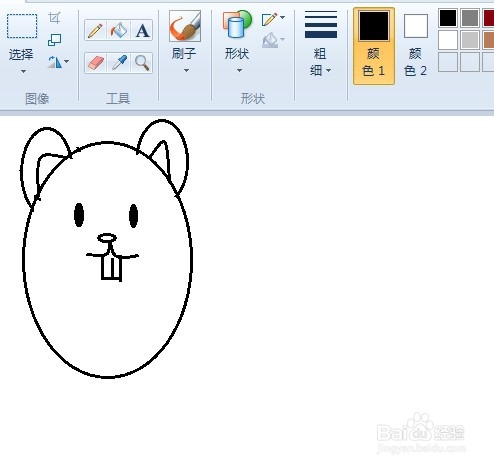This screenshot has height=466, width=494.
Task: Select the Magnifier tool
Action: tap(142, 63)
